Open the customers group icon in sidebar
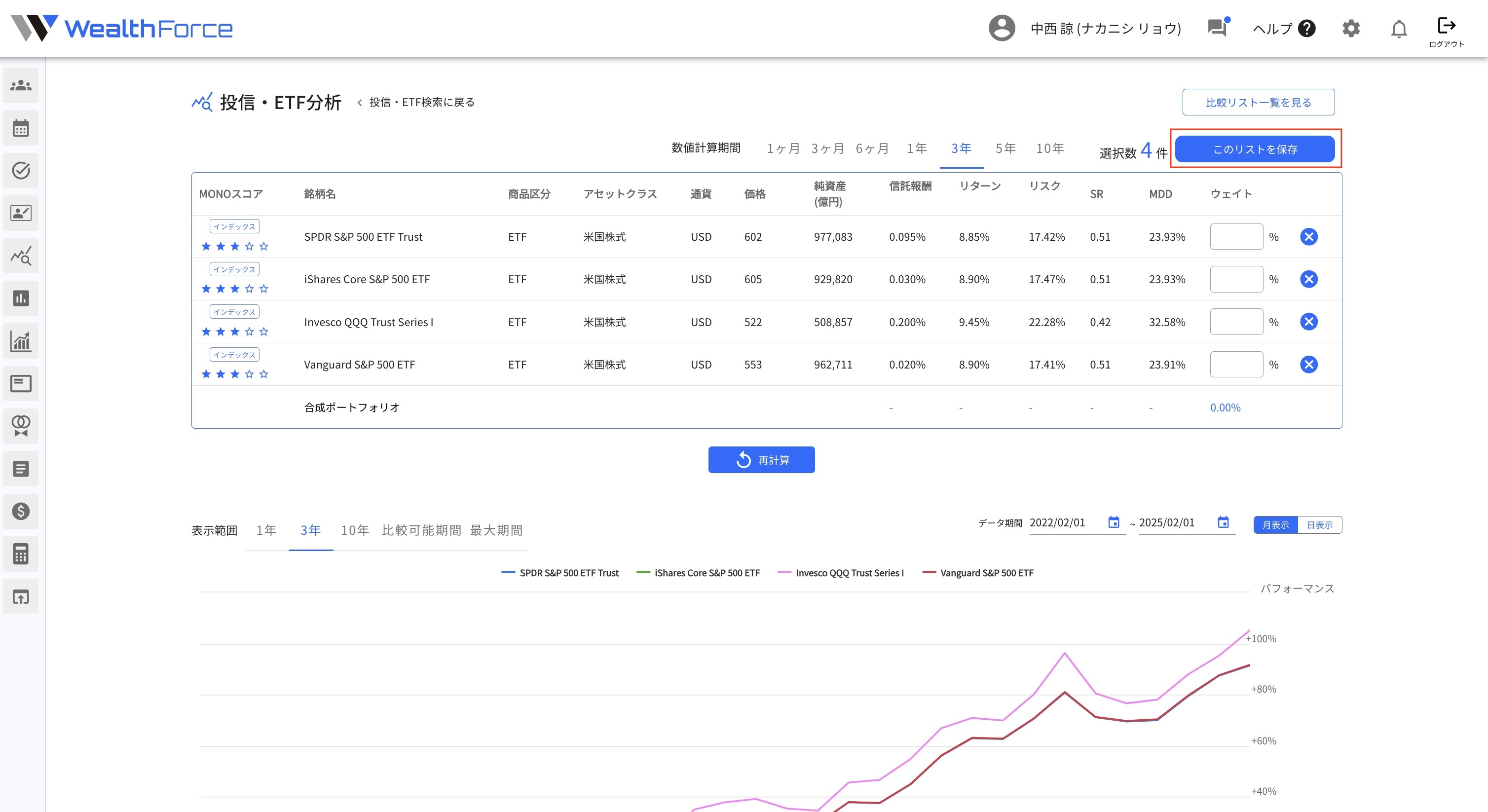Screen dimensions: 1488x812 click(x=21, y=85)
